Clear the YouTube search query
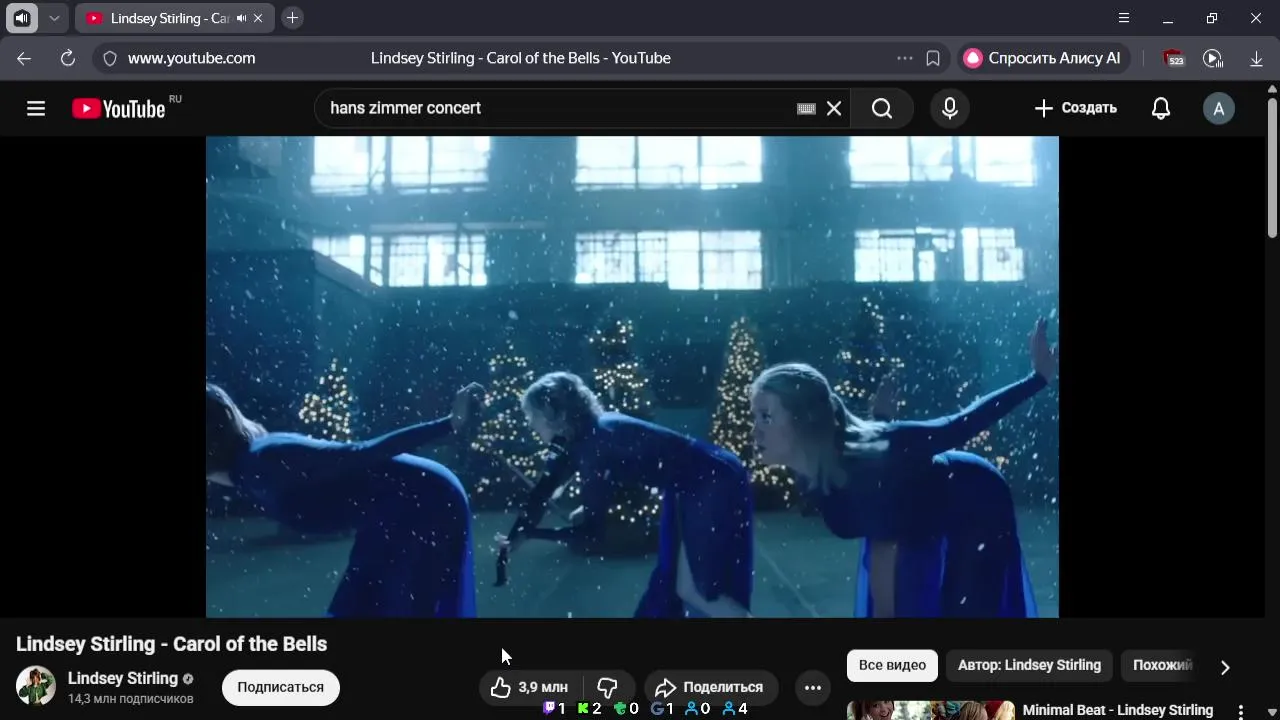This screenshot has width=1280, height=720. pos(834,108)
